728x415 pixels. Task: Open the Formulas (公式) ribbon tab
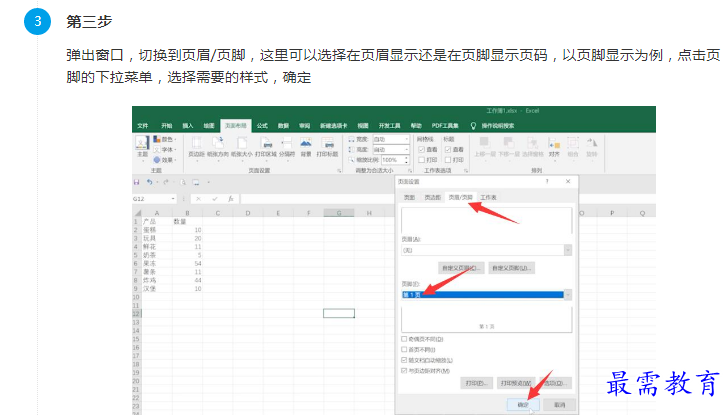click(x=262, y=126)
